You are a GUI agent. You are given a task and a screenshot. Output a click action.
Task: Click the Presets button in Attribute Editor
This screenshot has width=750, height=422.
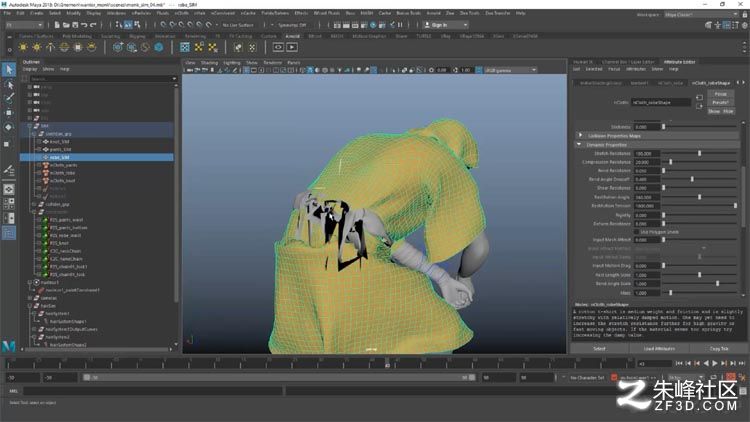coord(720,102)
